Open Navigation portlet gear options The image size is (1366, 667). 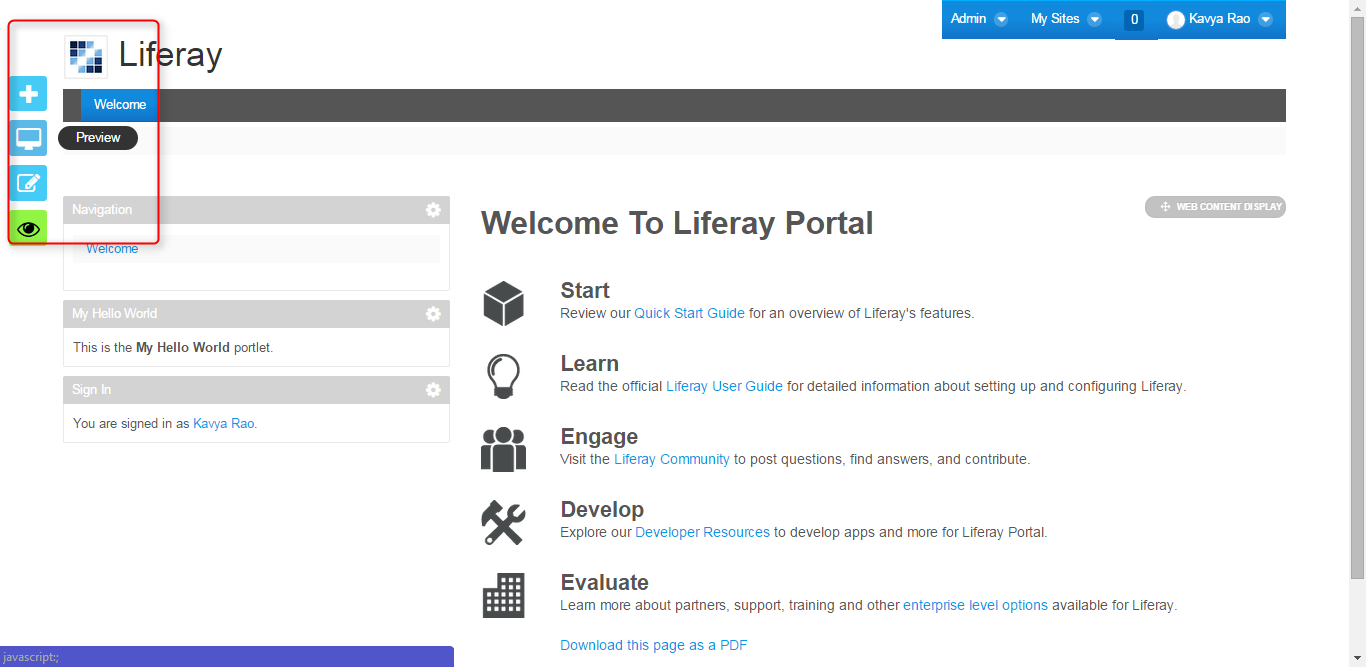(x=433, y=210)
